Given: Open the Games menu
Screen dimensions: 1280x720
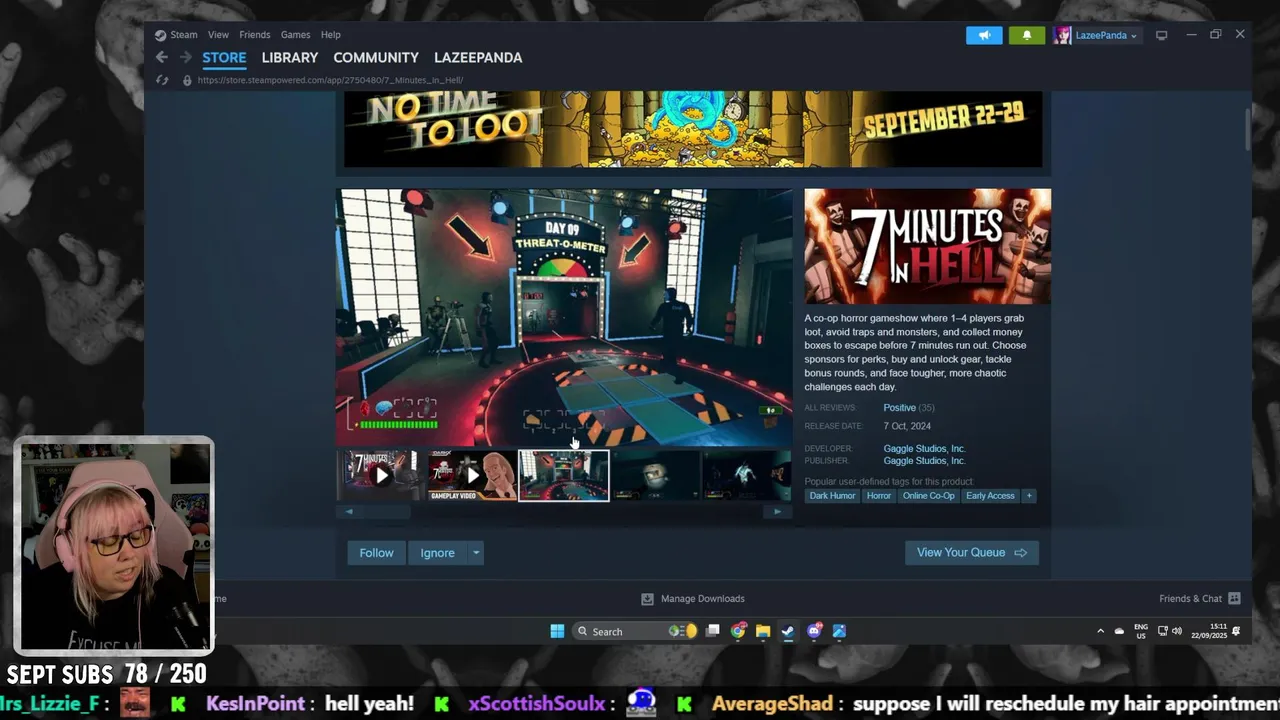Looking at the screenshot, I should [x=295, y=35].
